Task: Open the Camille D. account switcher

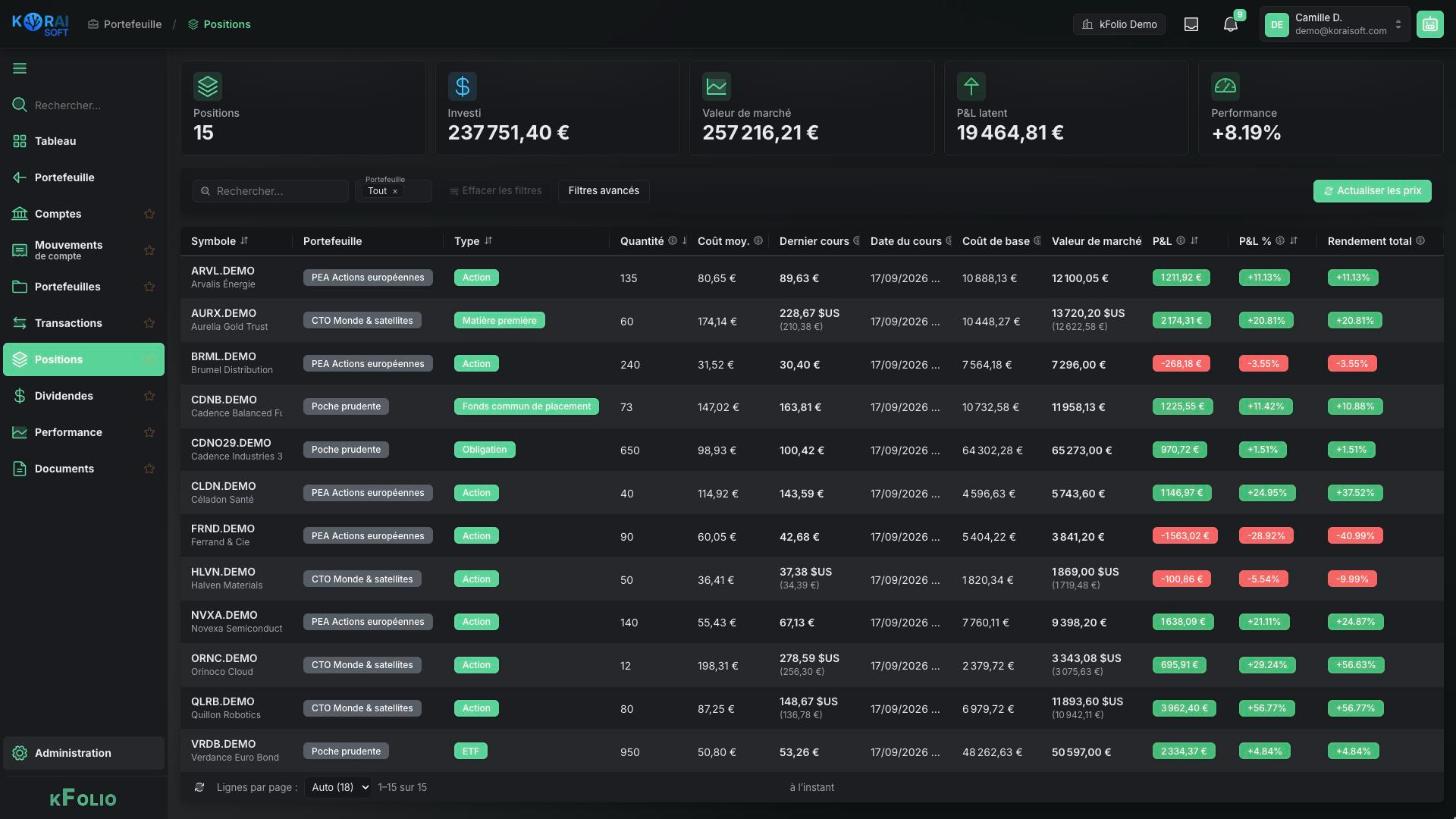Action: [1334, 24]
